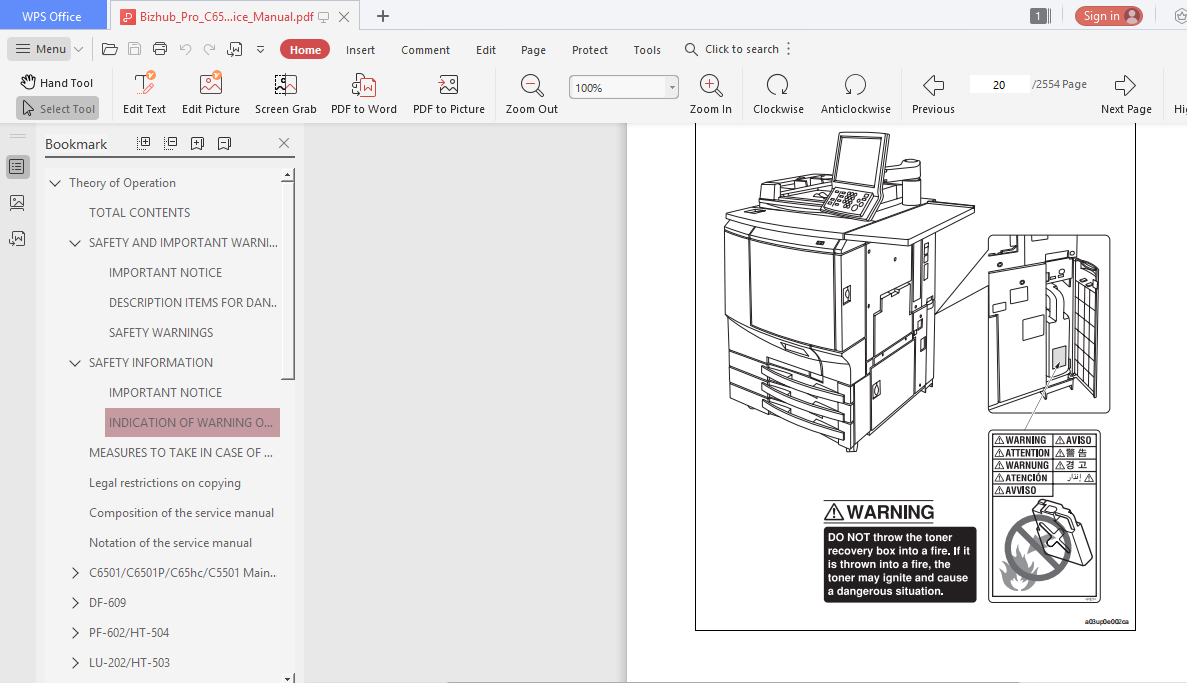Open the Bookmark panel sidebar icon

coord(17,167)
